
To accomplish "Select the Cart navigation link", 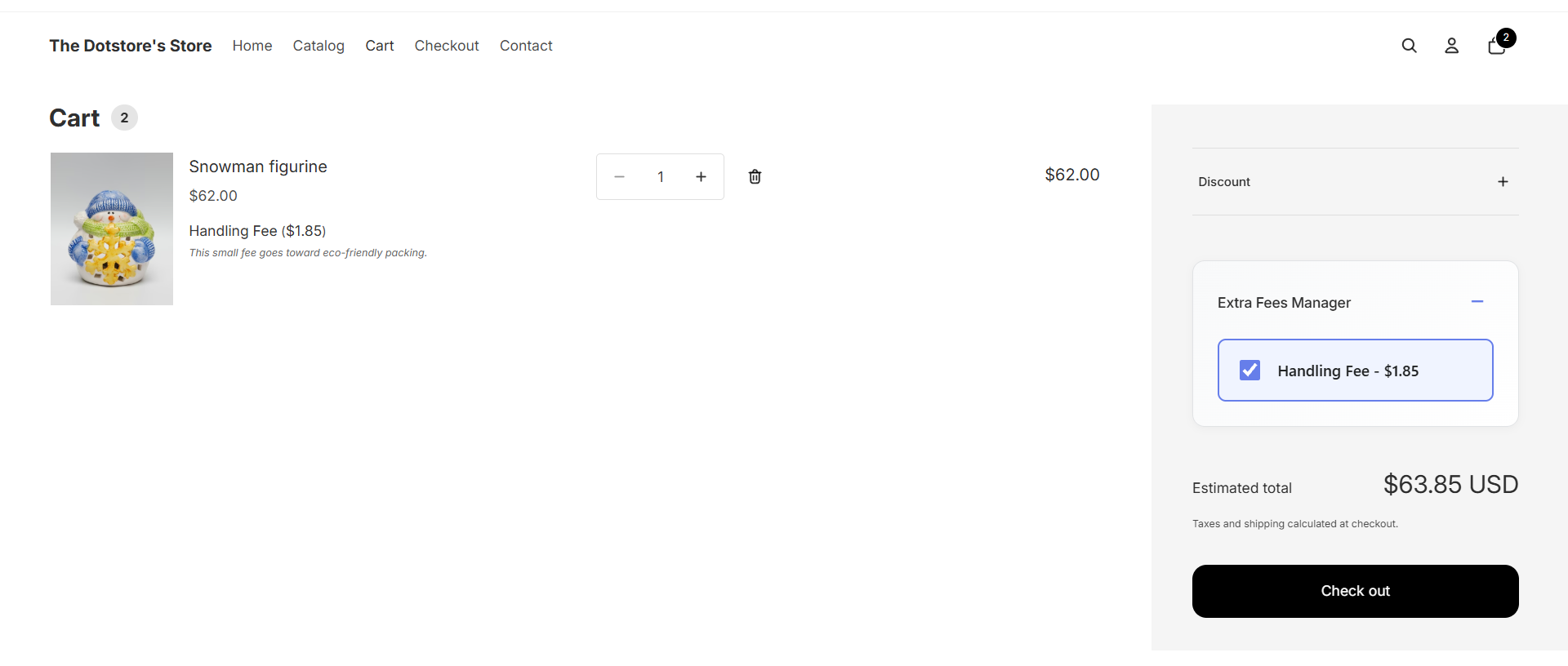I will [379, 46].
